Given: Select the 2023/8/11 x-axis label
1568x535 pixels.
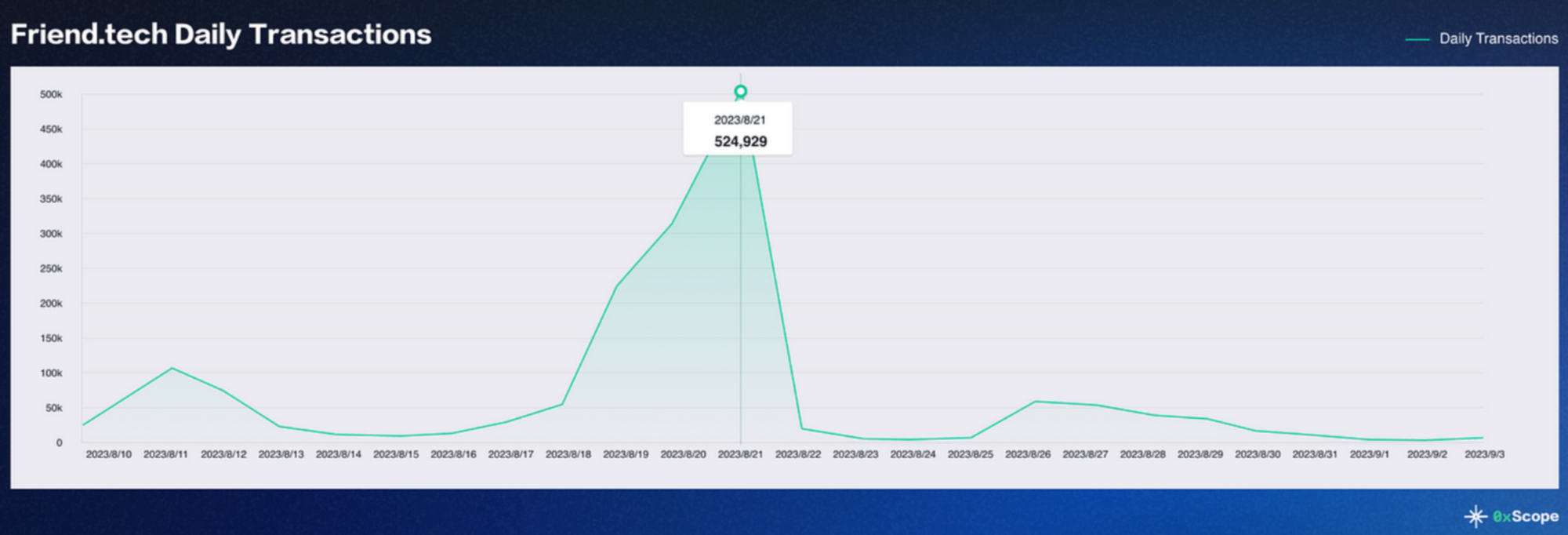Looking at the screenshot, I should [x=166, y=454].
